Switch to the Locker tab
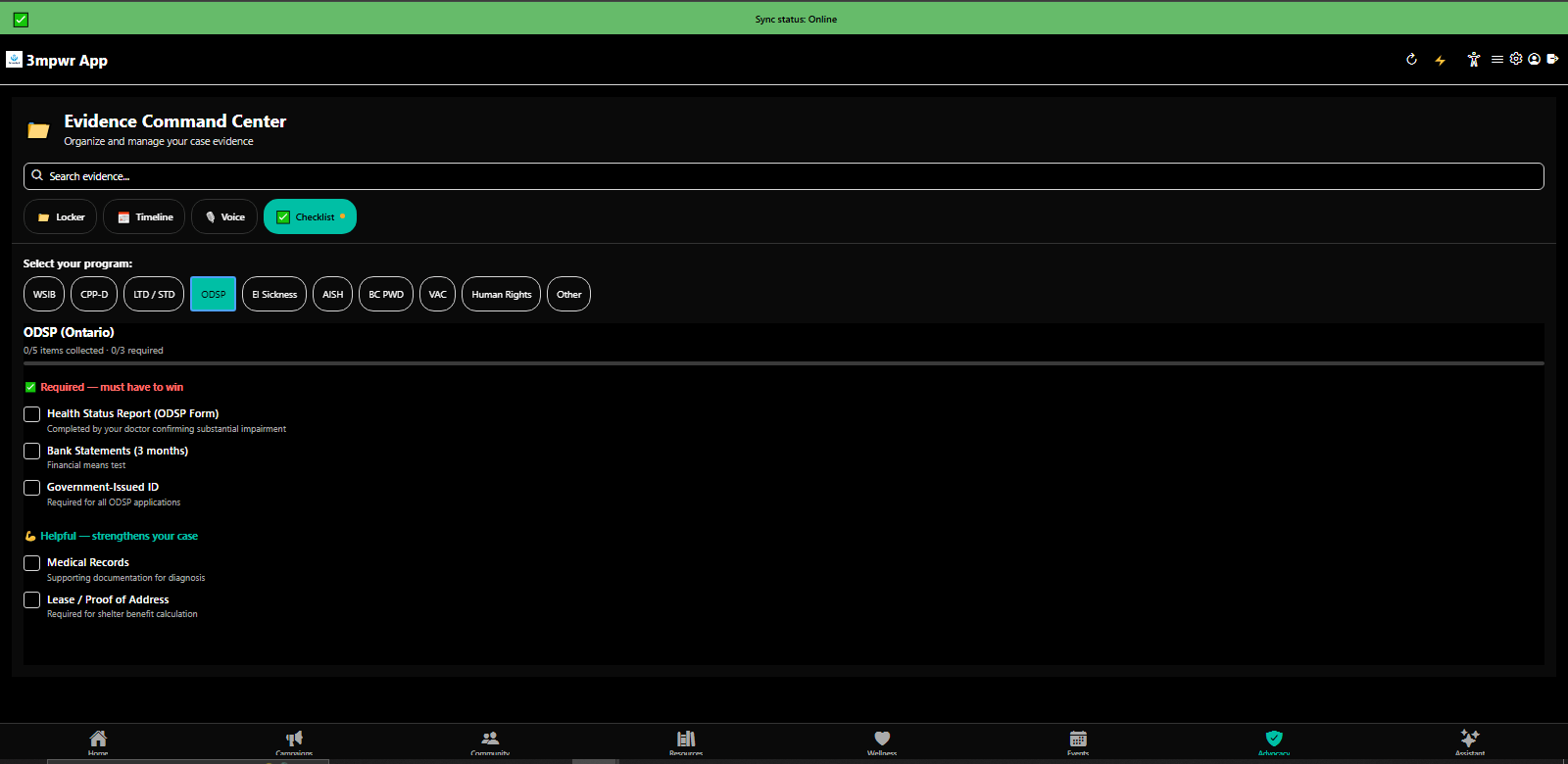 (61, 216)
